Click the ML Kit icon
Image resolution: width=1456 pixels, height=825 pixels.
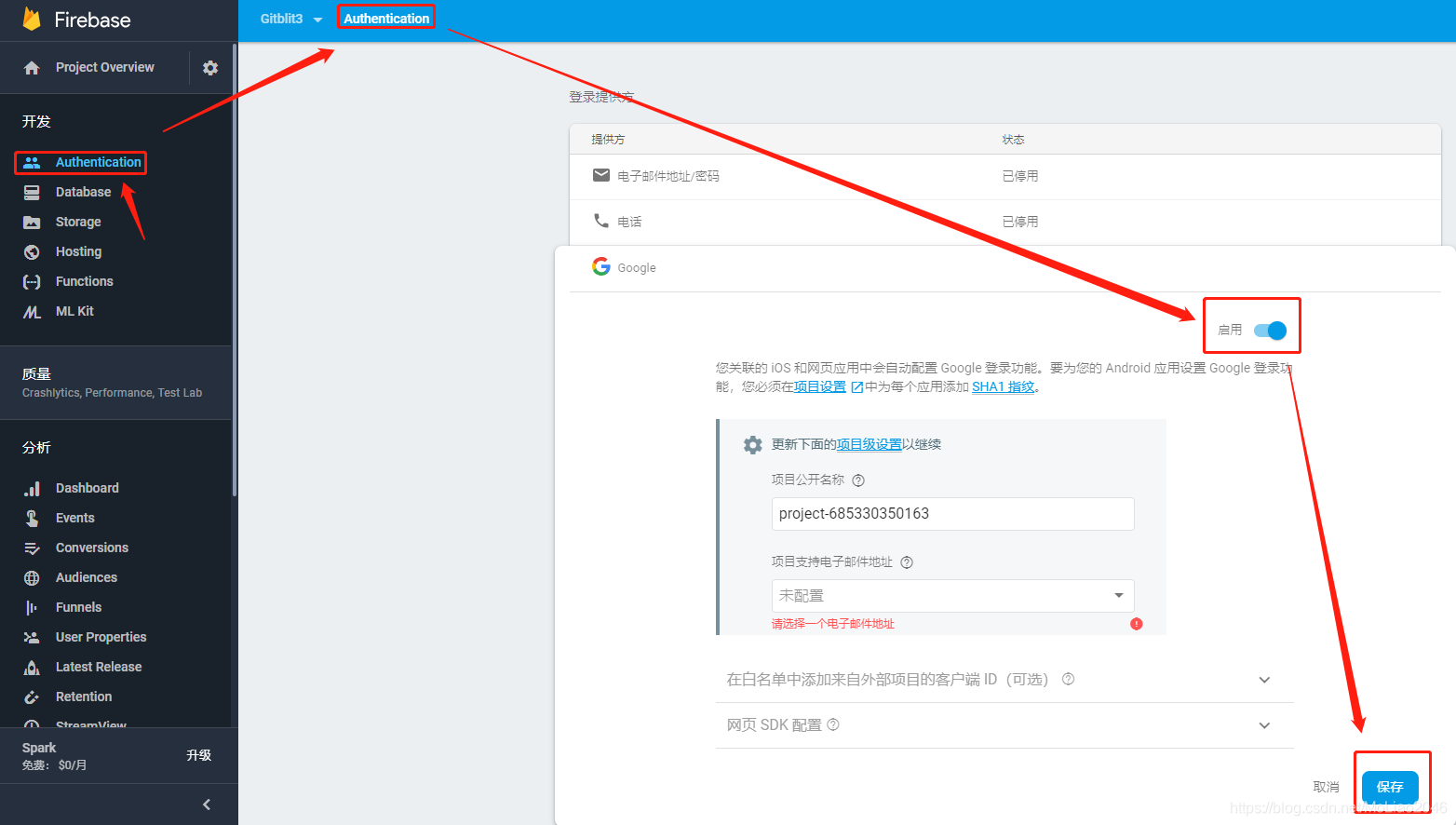coord(32,312)
